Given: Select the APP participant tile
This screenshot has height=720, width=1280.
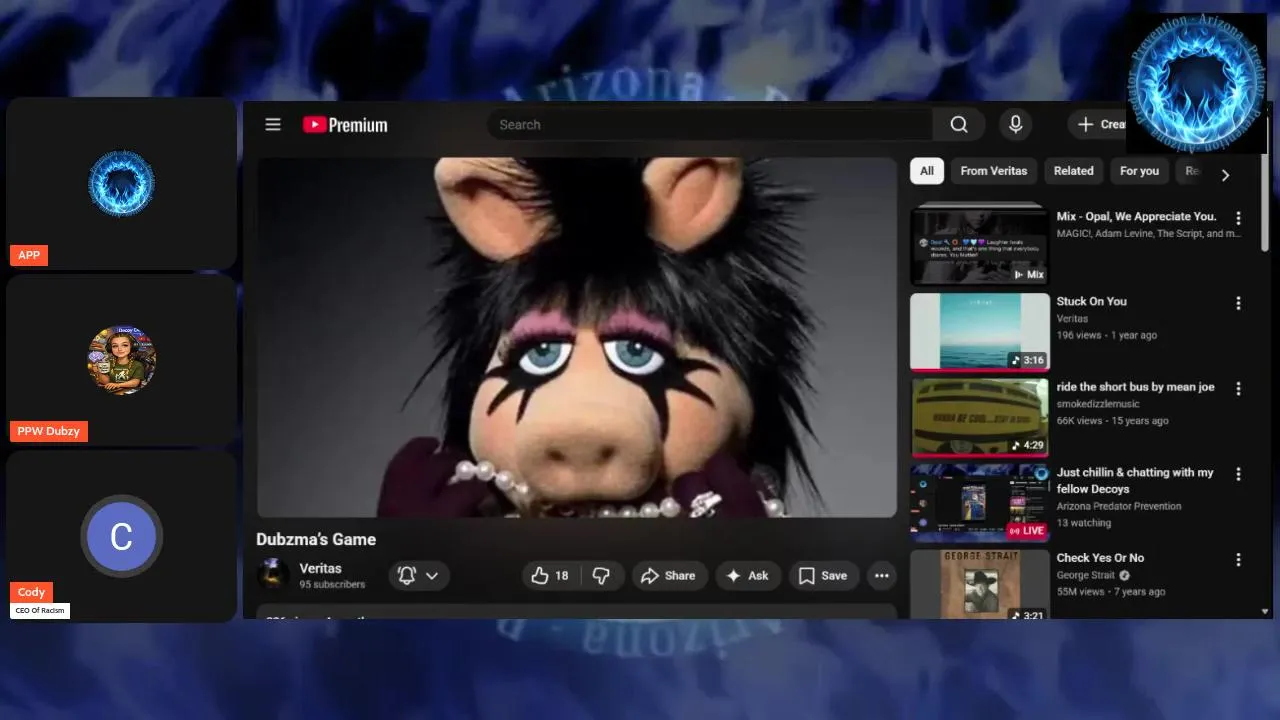Looking at the screenshot, I should coord(122,183).
